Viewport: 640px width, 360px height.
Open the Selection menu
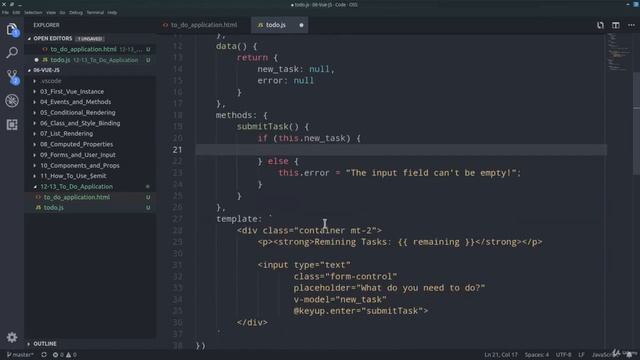[33, 13]
